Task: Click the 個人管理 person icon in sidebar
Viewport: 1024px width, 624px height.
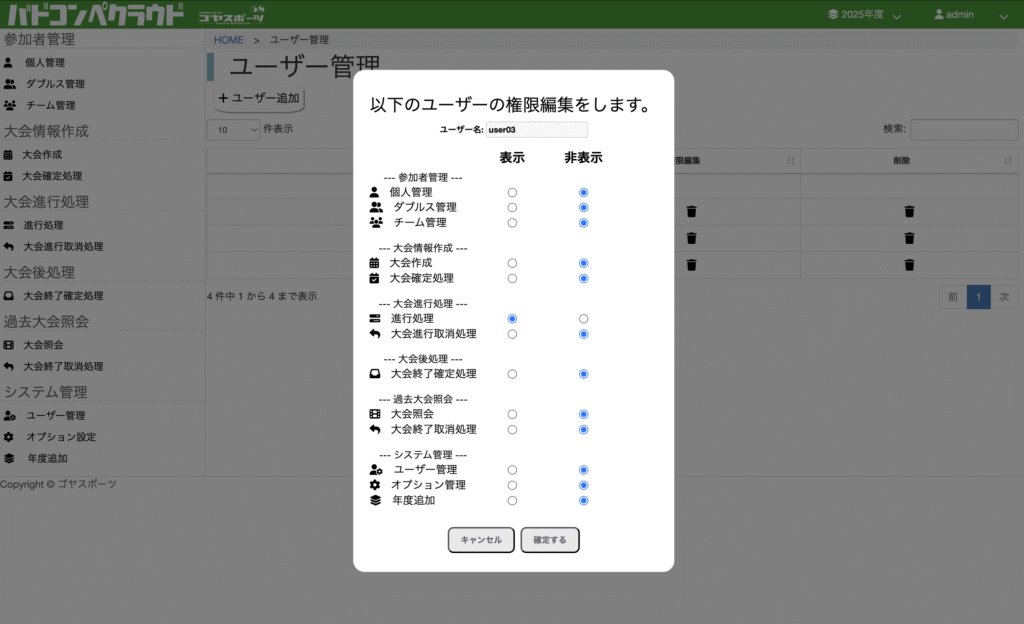Action: [x=9, y=62]
